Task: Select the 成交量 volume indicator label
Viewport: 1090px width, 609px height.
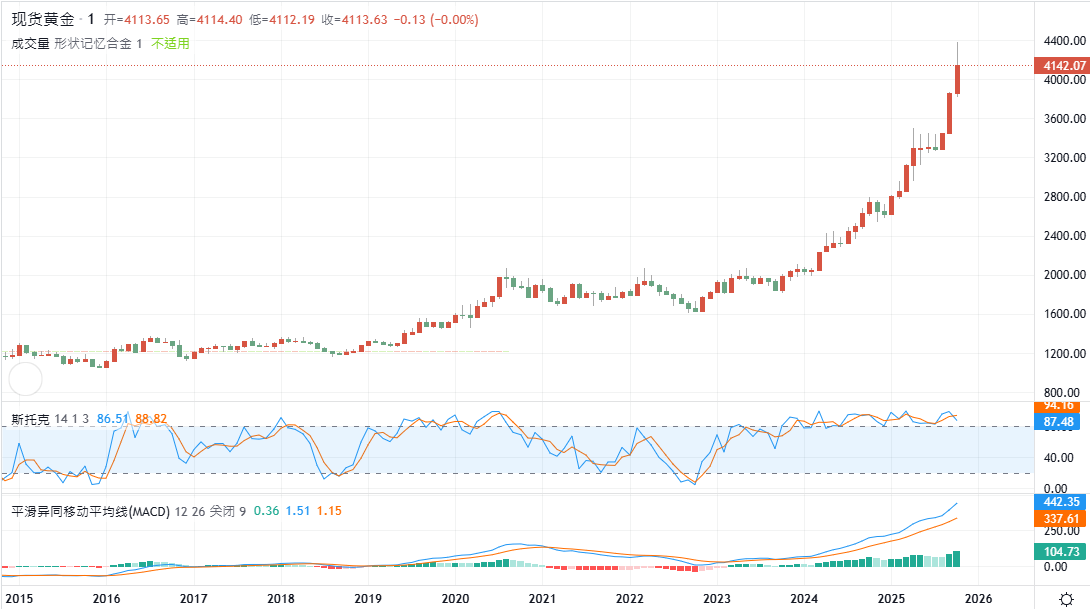Action: coord(29,43)
